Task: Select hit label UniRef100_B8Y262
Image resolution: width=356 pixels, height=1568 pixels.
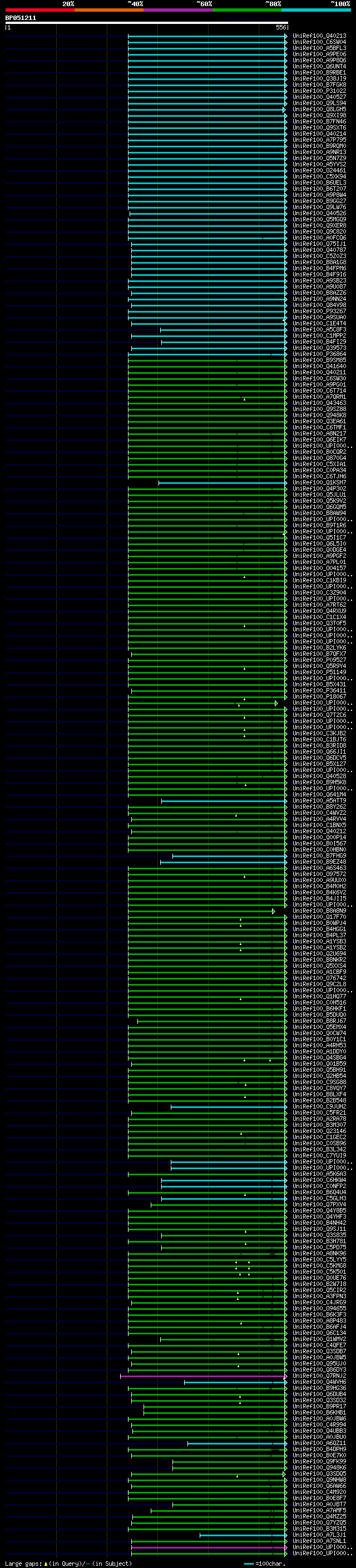Action: tap(319, 807)
